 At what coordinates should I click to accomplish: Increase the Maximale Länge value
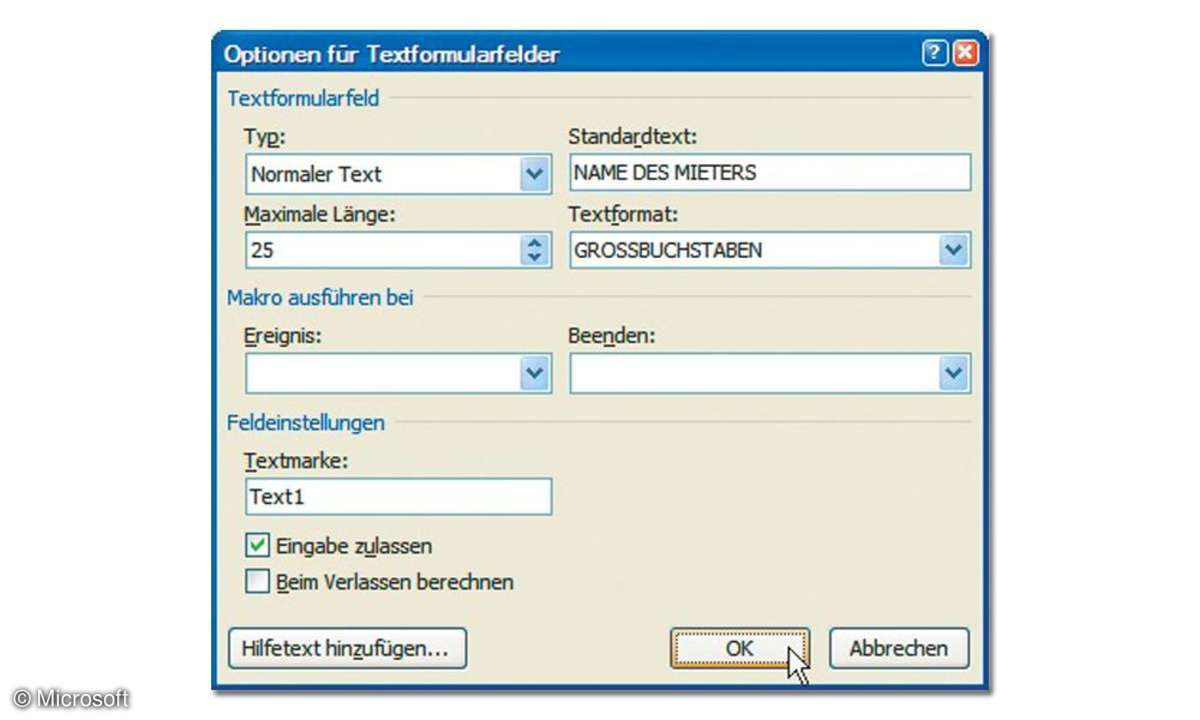(x=537, y=242)
